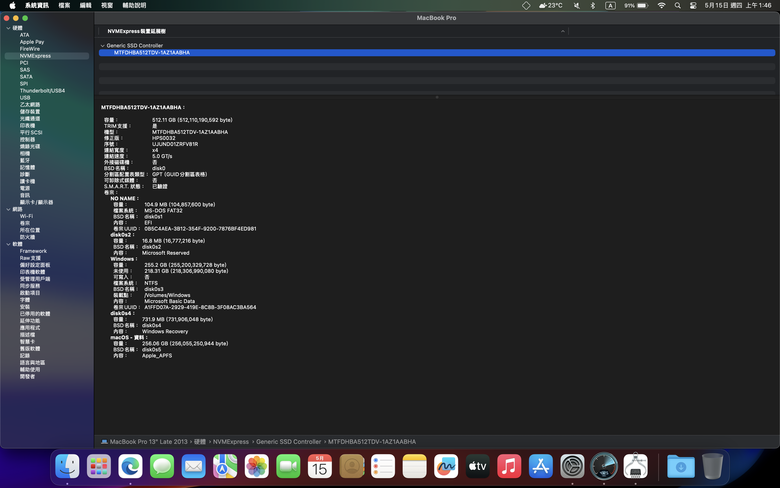Click the date and time in menu bar
Viewport: 780px width, 488px height.
pos(738,5)
